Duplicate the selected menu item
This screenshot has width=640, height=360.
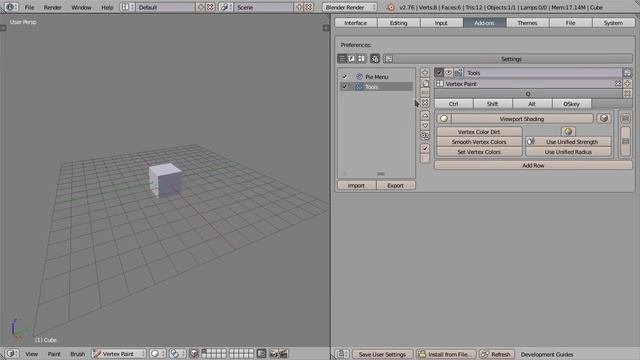click(x=425, y=83)
